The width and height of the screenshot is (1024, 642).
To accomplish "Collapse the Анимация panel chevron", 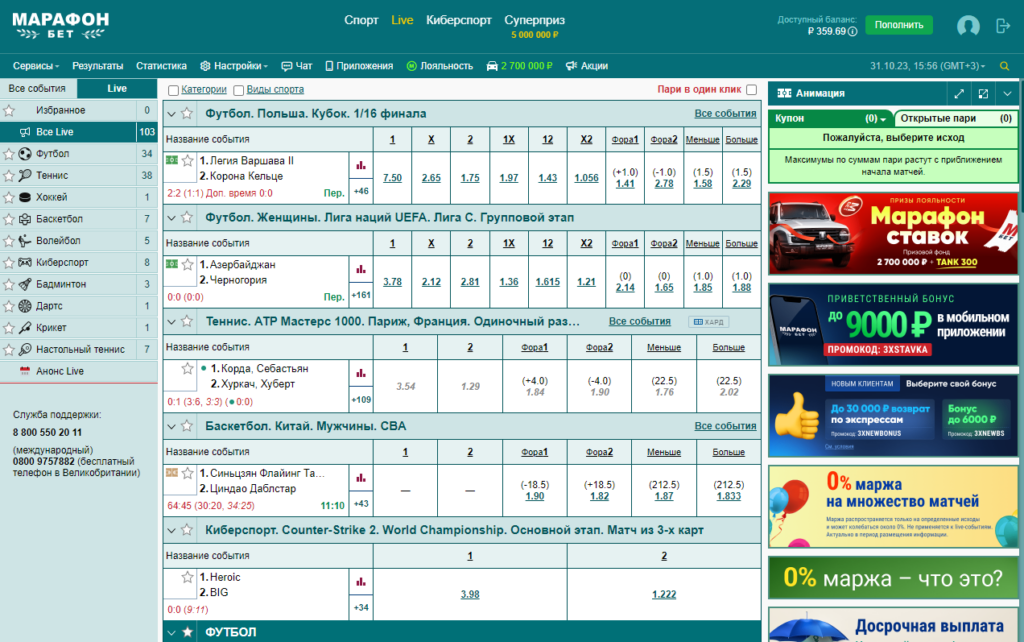I will pyautogui.click(x=1007, y=93).
